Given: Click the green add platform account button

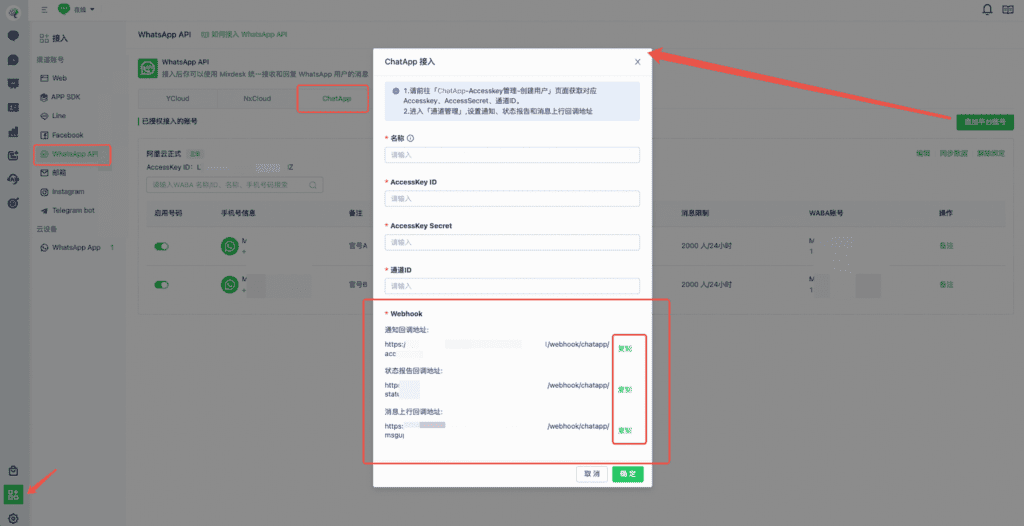Looking at the screenshot, I should click(x=985, y=122).
